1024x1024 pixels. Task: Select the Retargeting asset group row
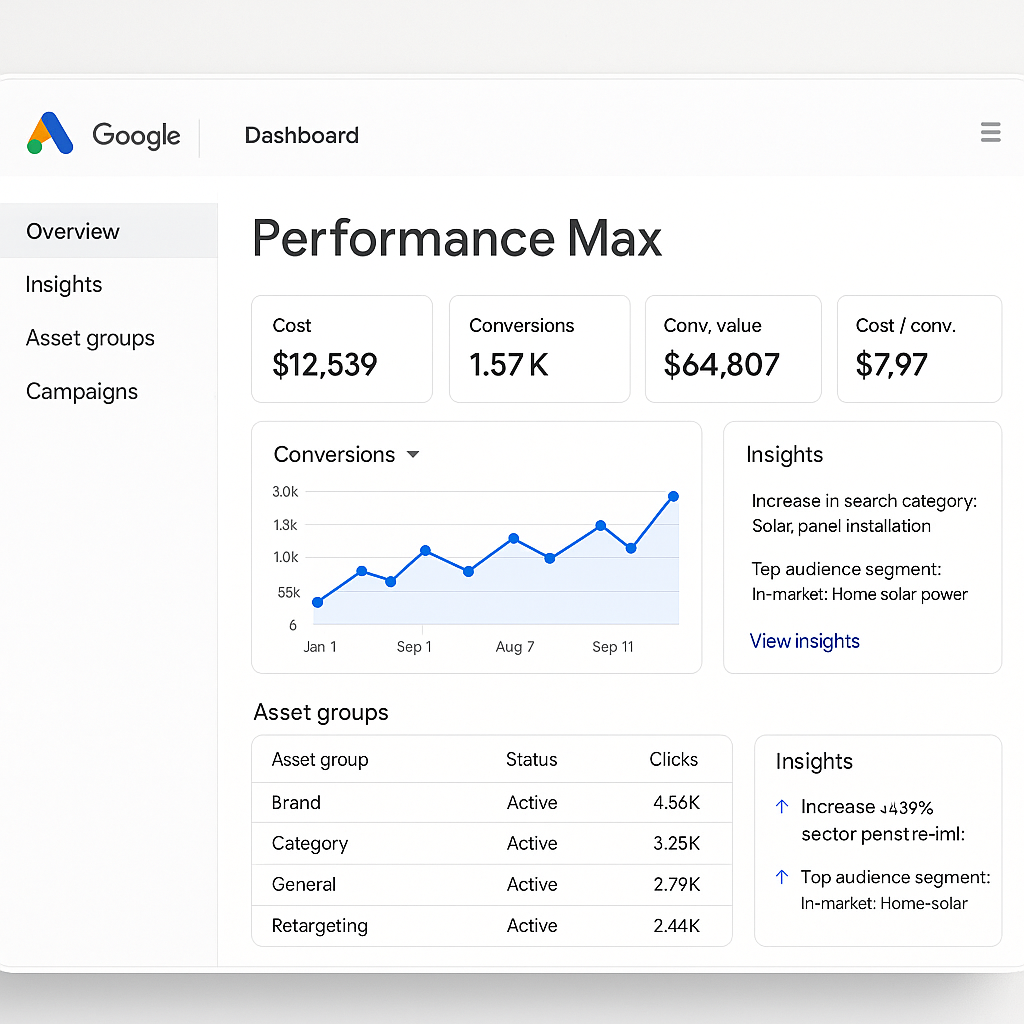(x=490, y=926)
